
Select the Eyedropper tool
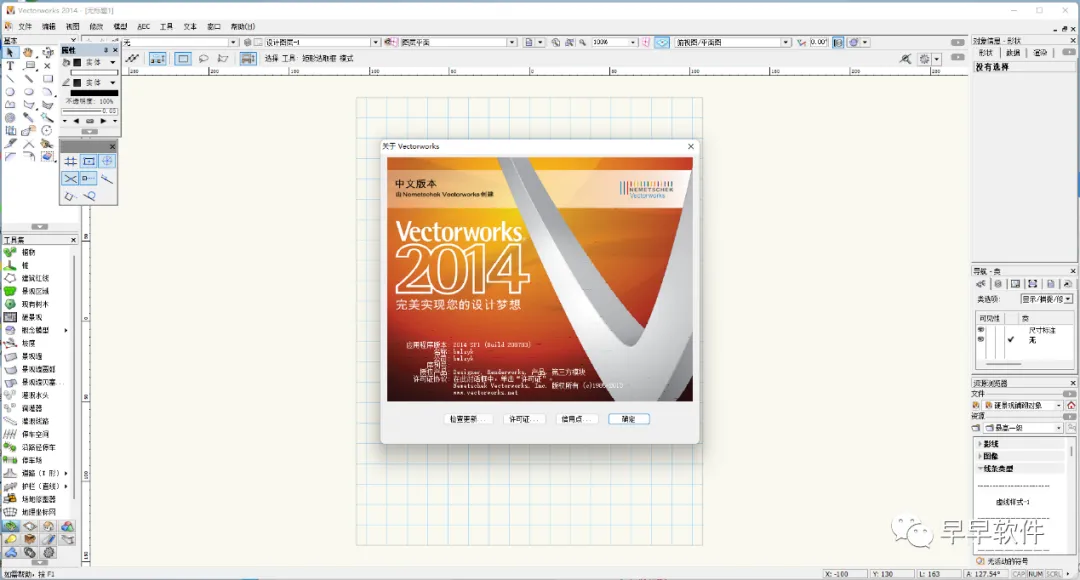pos(28,118)
